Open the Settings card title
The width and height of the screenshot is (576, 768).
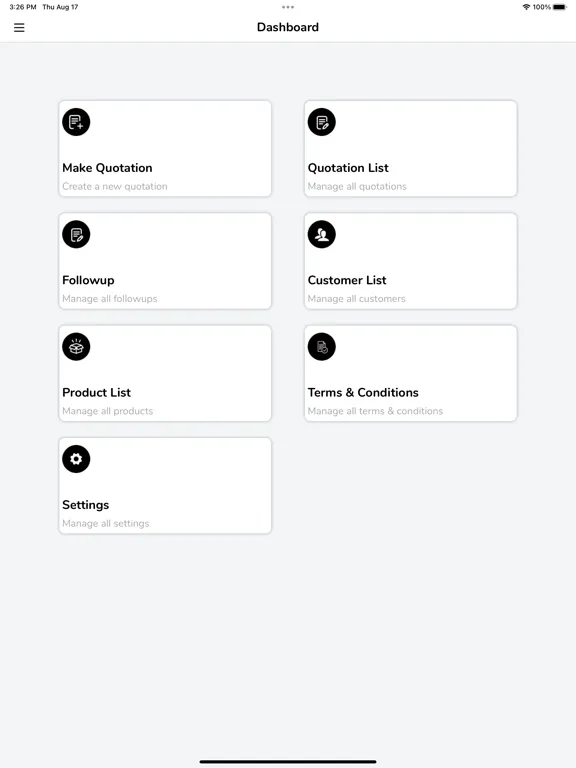[x=86, y=505]
